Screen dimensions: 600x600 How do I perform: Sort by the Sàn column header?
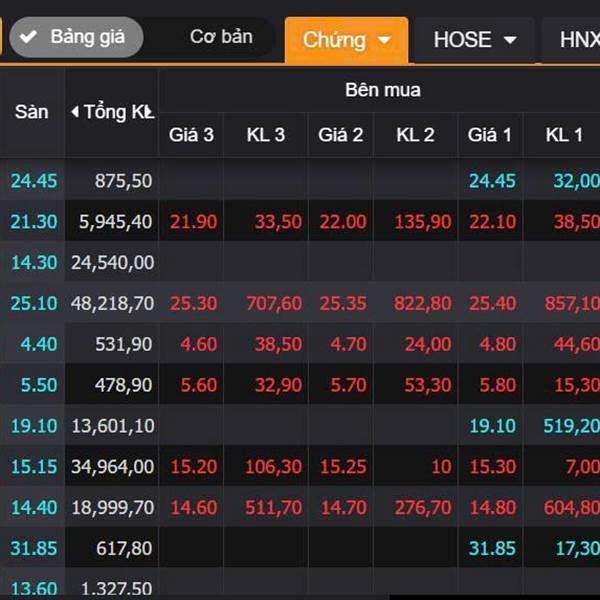32,112
